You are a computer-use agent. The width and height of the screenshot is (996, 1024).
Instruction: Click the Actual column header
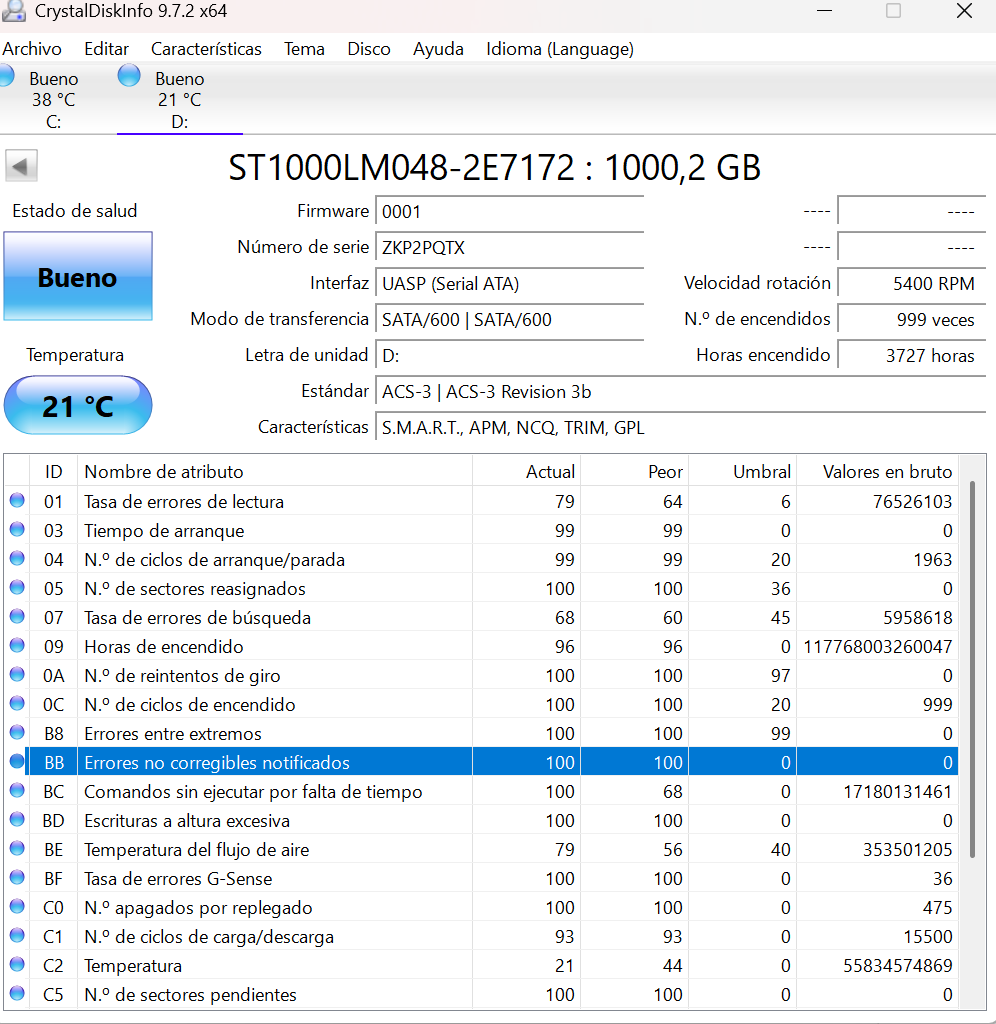(x=526, y=472)
